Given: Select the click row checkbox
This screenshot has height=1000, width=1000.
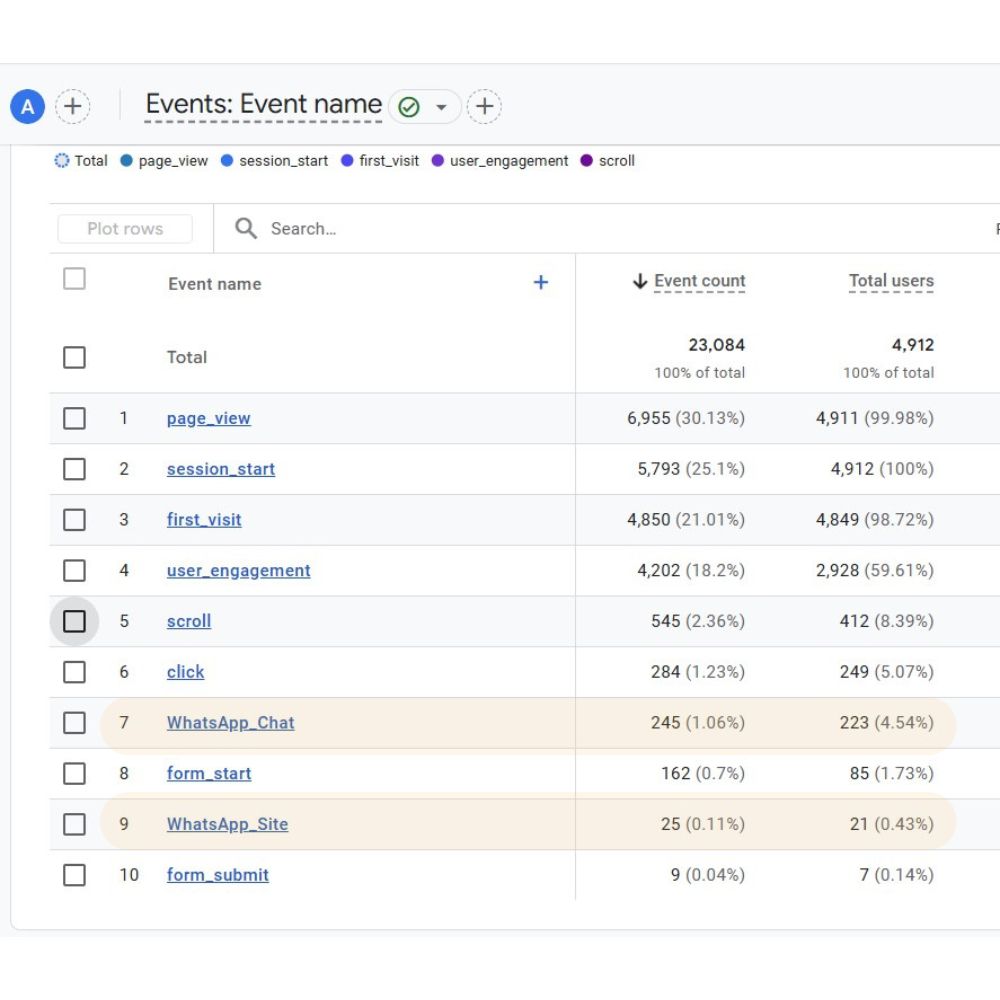Looking at the screenshot, I should (75, 672).
